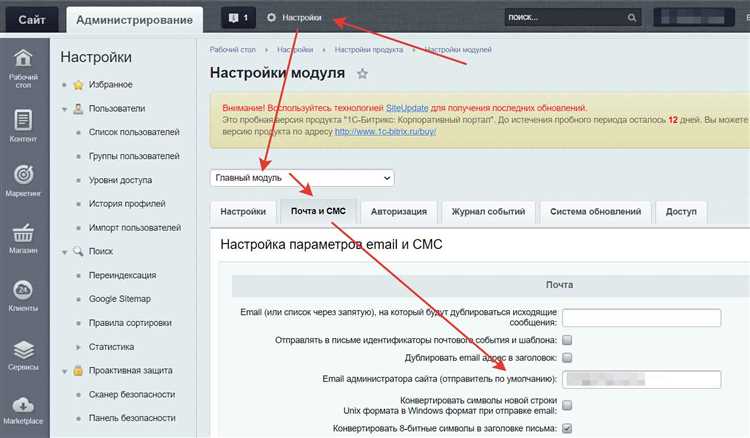Go to Рабочий стол breadcrumb
This screenshot has height=438, width=750.
pyautogui.click(x=232, y=50)
